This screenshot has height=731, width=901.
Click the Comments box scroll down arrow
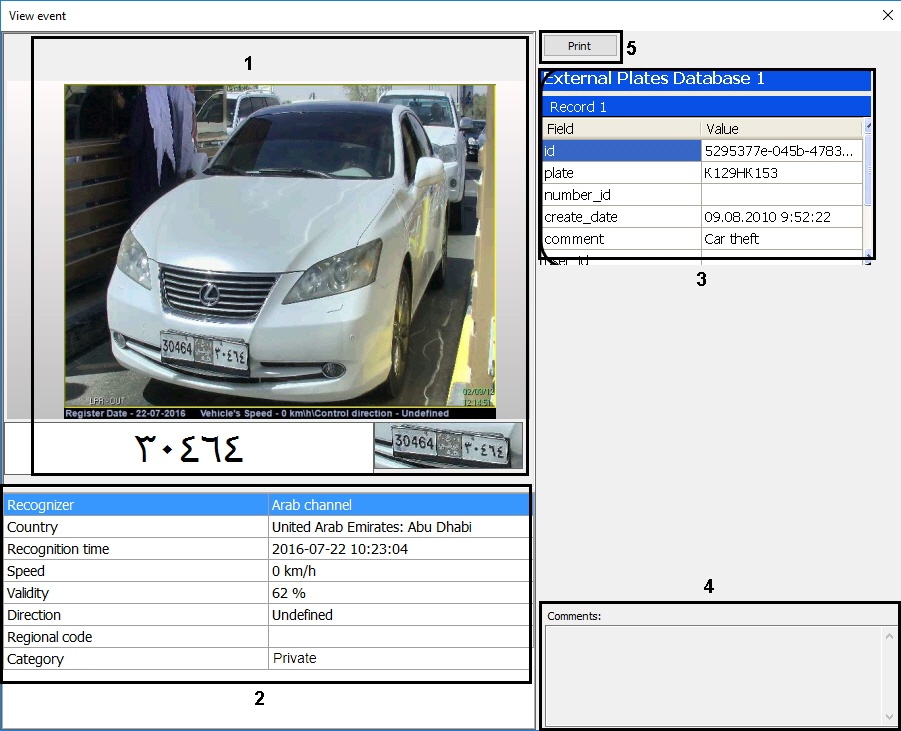pyautogui.click(x=890, y=716)
